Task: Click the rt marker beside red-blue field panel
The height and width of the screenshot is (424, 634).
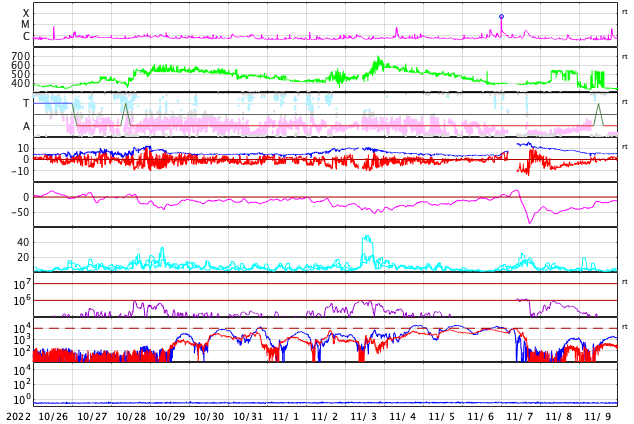Action: (624, 147)
